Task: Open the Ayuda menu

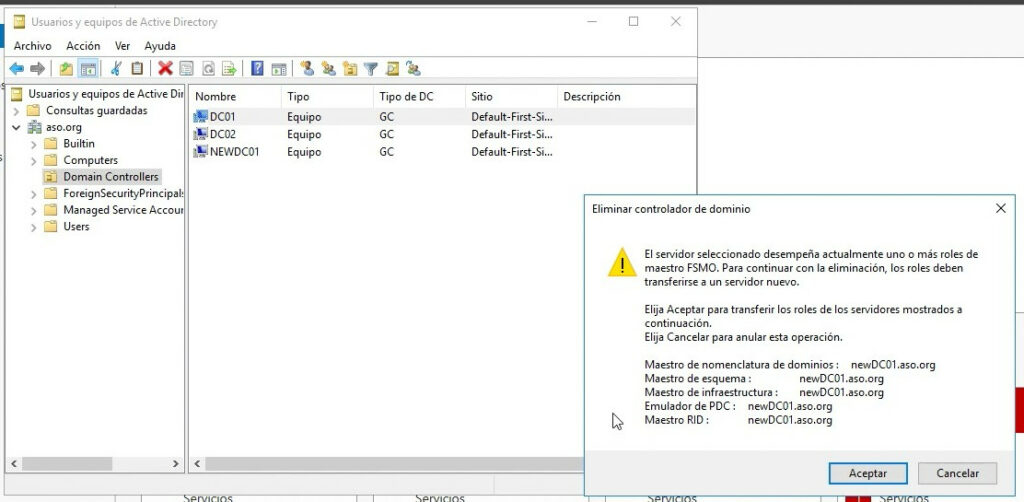Action: tap(159, 46)
